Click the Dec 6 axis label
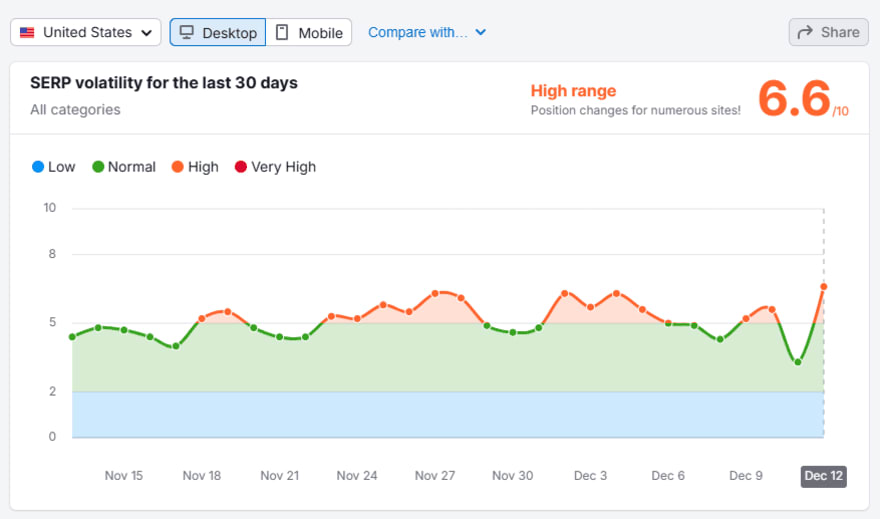Screen dimensions: 880x519 [668, 476]
